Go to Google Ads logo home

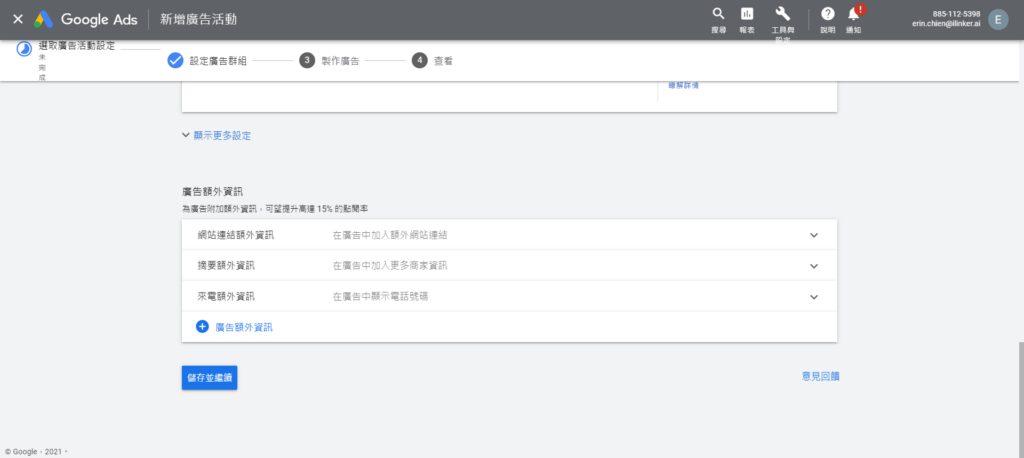86,19
